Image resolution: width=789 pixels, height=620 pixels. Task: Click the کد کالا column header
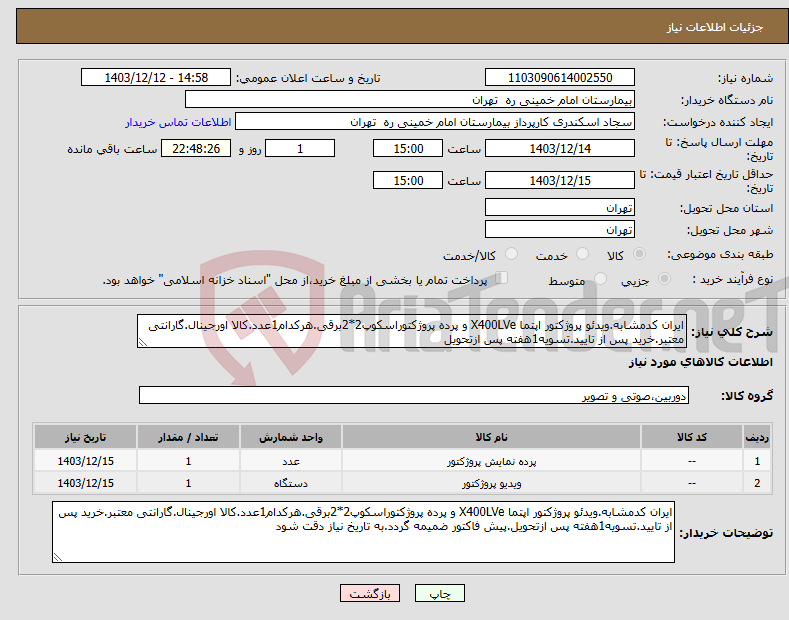pos(692,437)
